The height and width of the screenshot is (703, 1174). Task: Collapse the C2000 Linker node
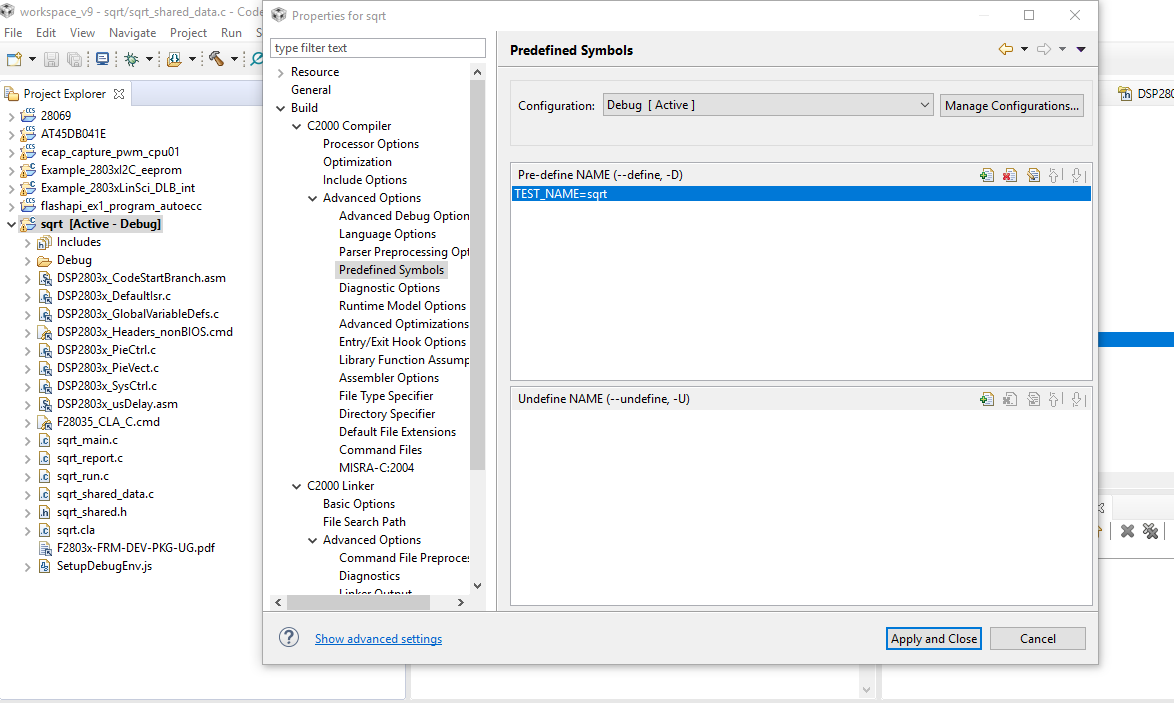tap(296, 487)
